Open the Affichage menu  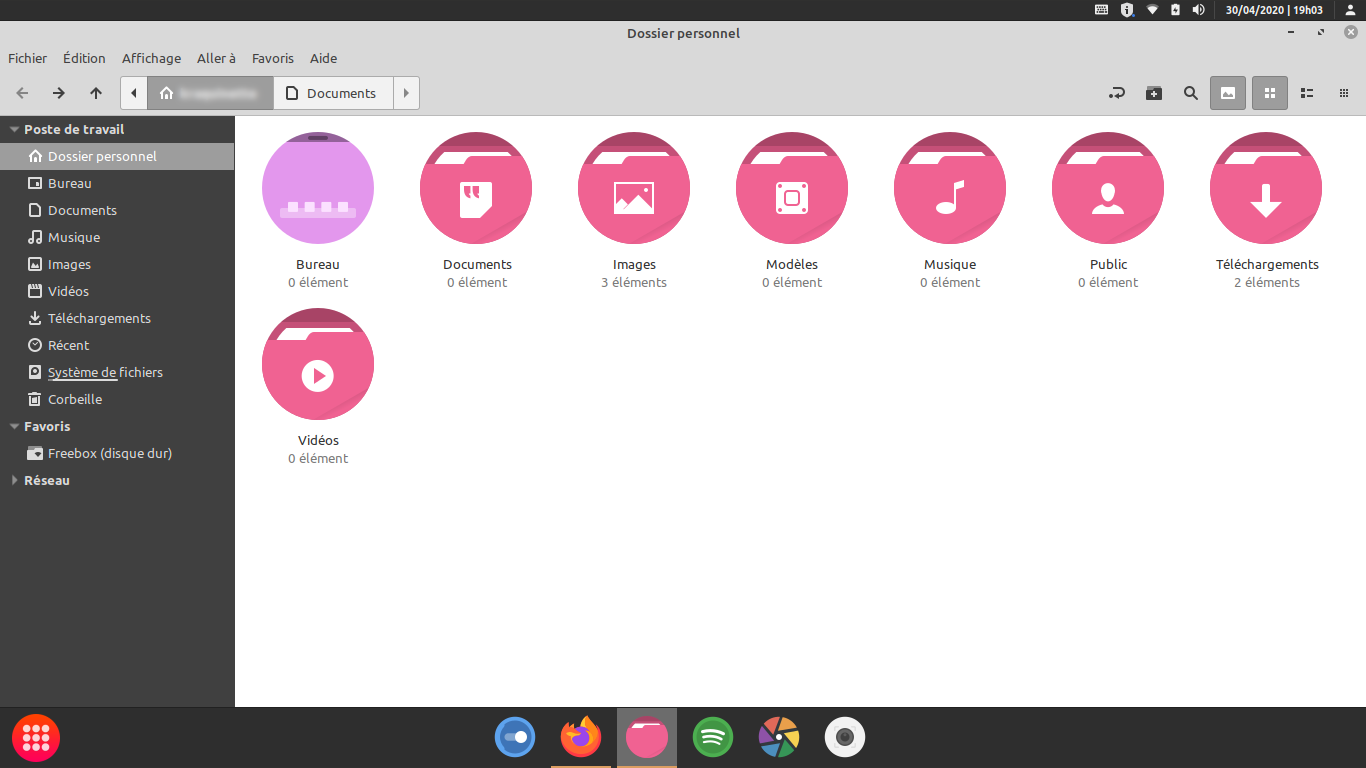coord(152,58)
